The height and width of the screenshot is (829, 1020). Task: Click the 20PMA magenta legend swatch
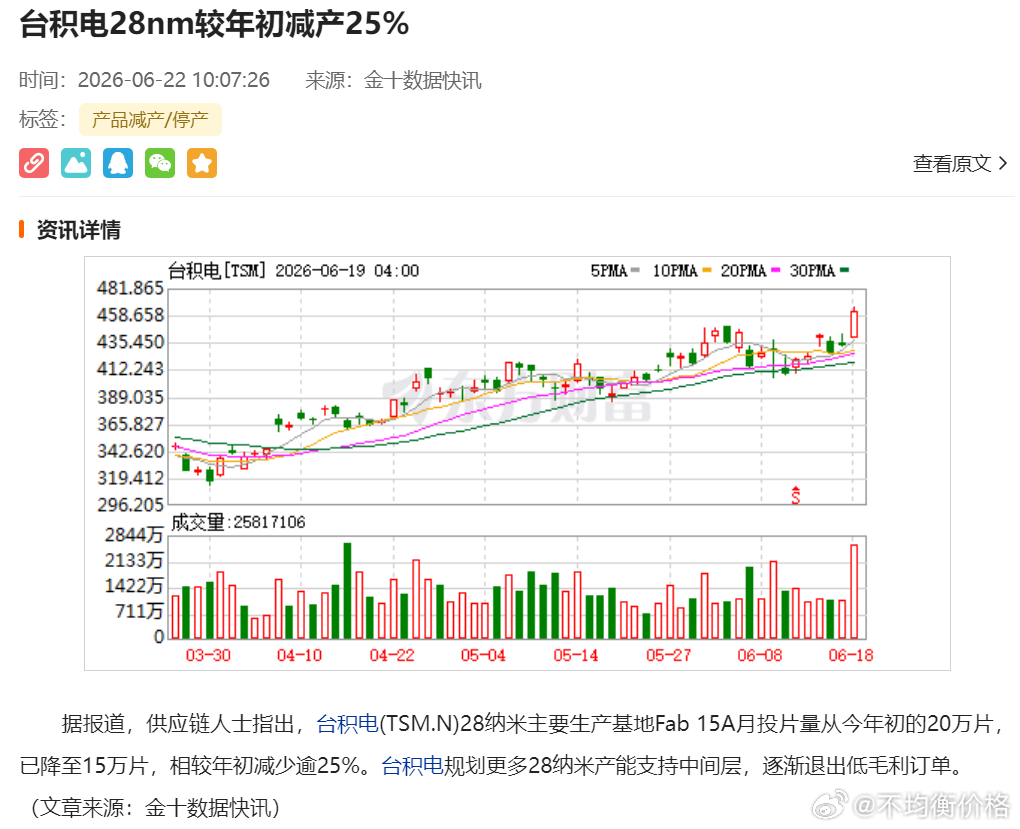pyautogui.click(x=775, y=270)
